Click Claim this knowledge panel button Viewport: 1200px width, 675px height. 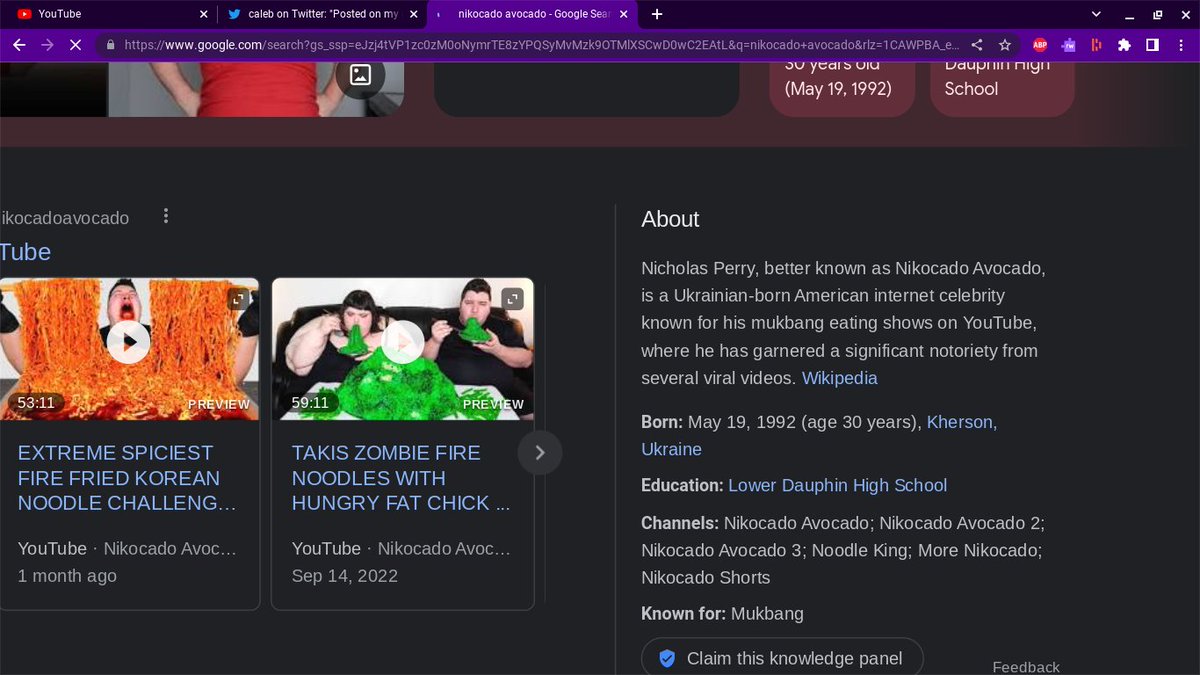782,657
